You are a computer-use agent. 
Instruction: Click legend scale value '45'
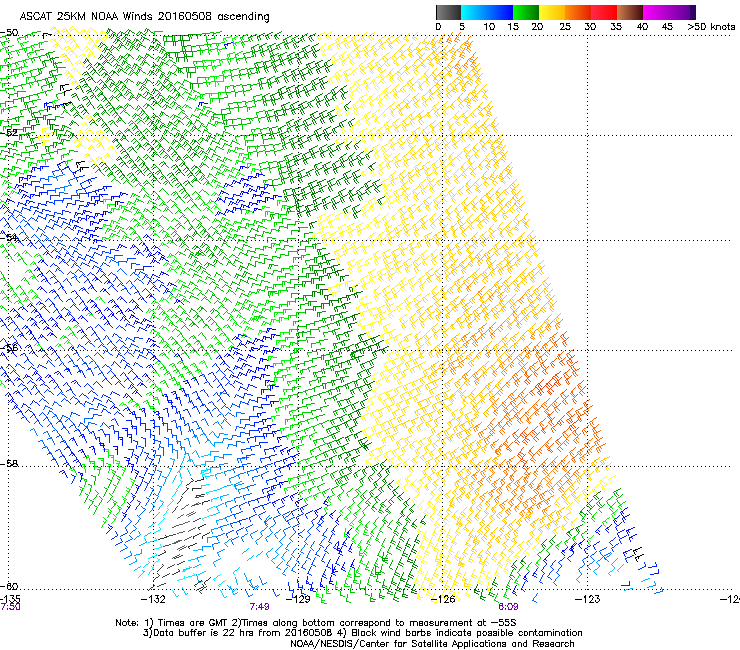point(667,27)
